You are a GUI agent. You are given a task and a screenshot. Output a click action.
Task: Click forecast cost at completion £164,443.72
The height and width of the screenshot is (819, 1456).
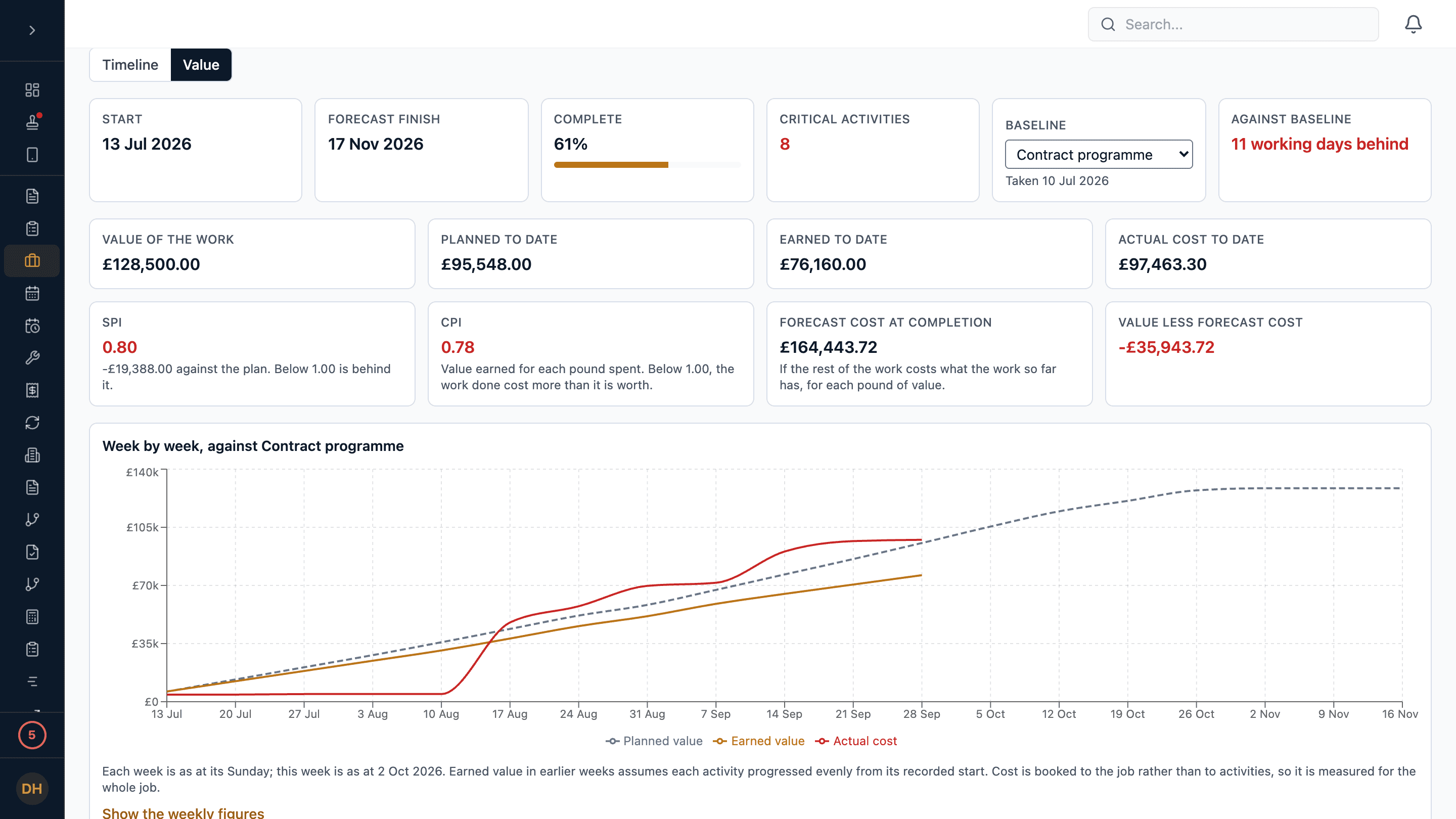pyautogui.click(x=829, y=347)
